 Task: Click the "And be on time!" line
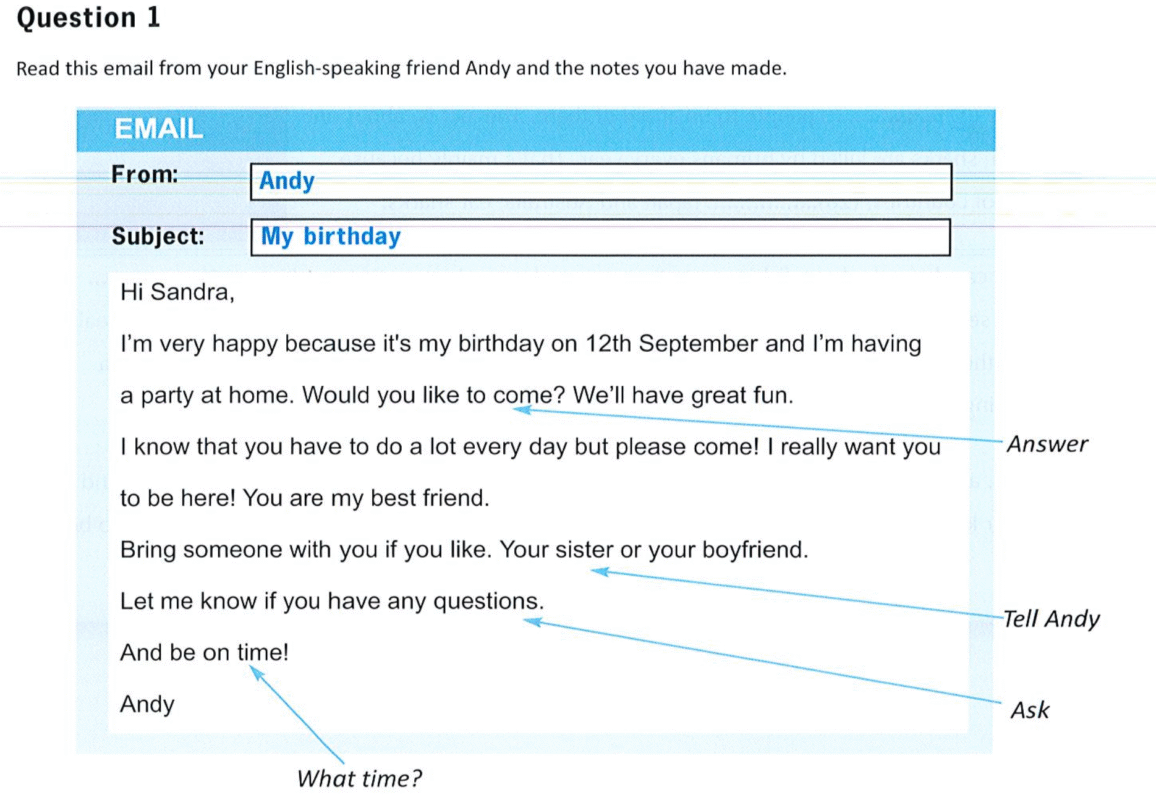point(204,653)
